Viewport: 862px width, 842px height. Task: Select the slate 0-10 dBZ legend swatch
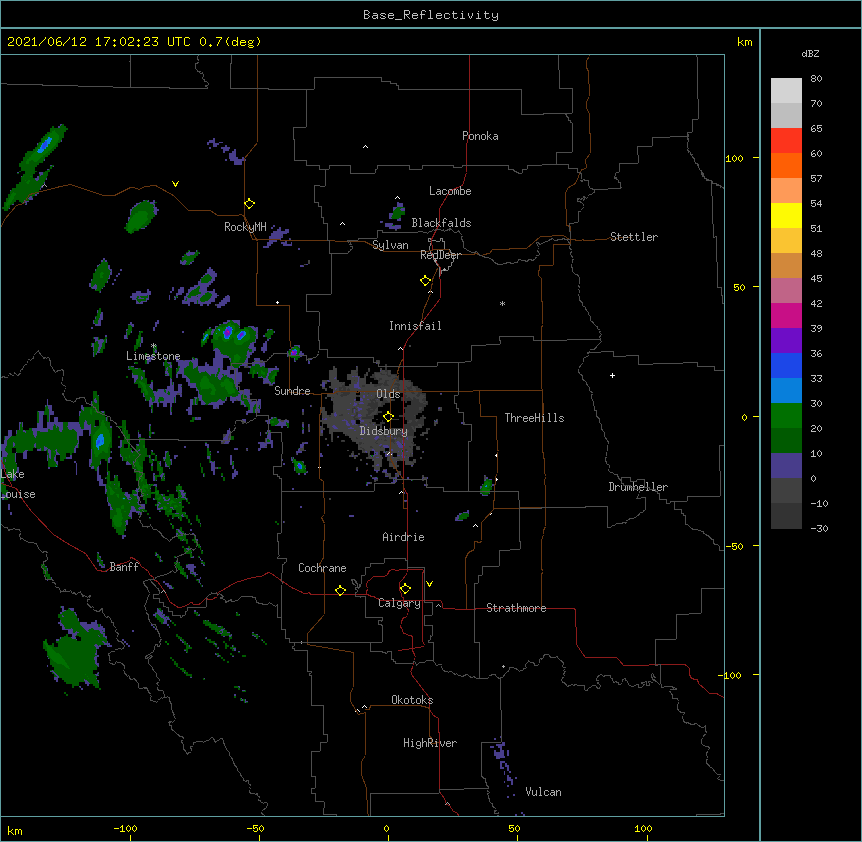tap(786, 466)
